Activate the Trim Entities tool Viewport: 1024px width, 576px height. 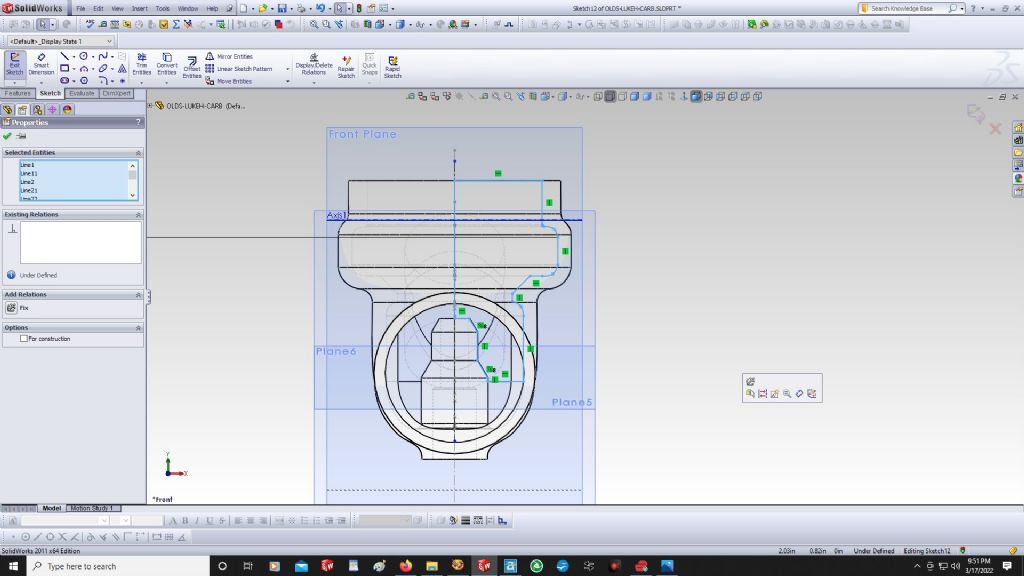tap(142, 65)
